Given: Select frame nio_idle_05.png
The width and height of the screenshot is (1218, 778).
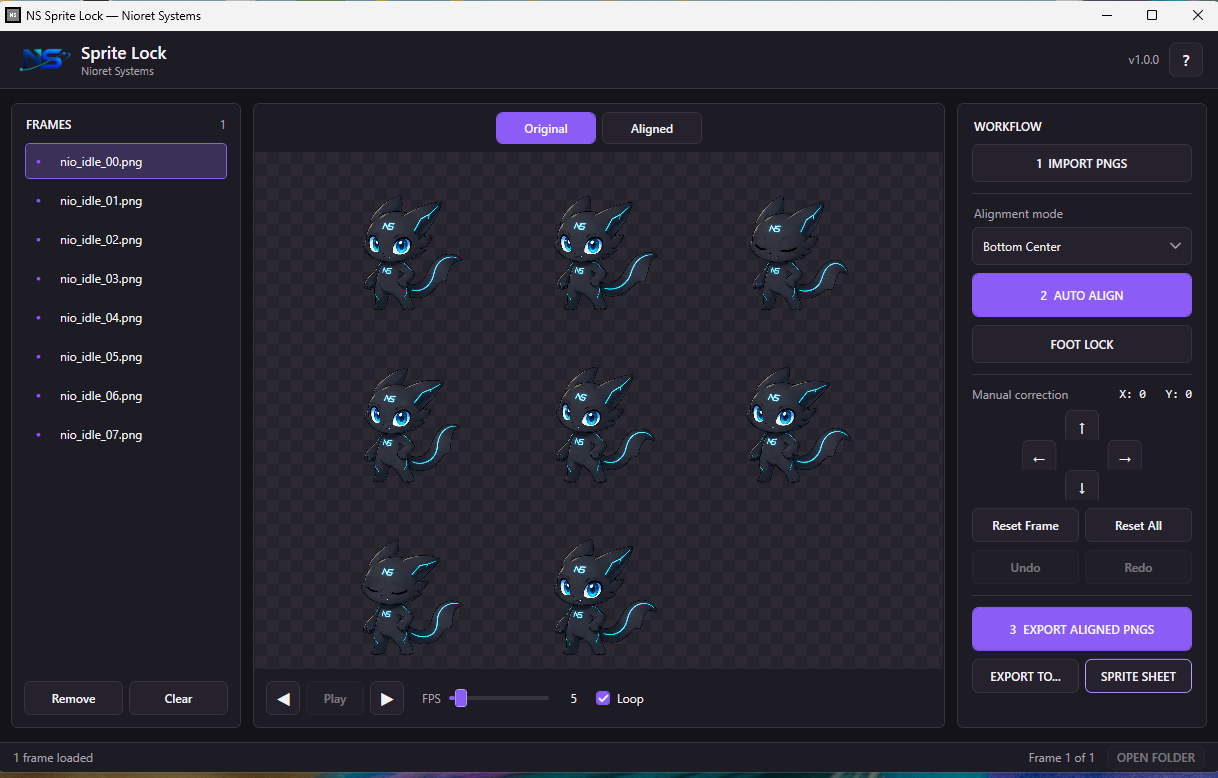Looking at the screenshot, I should (x=126, y=357).
